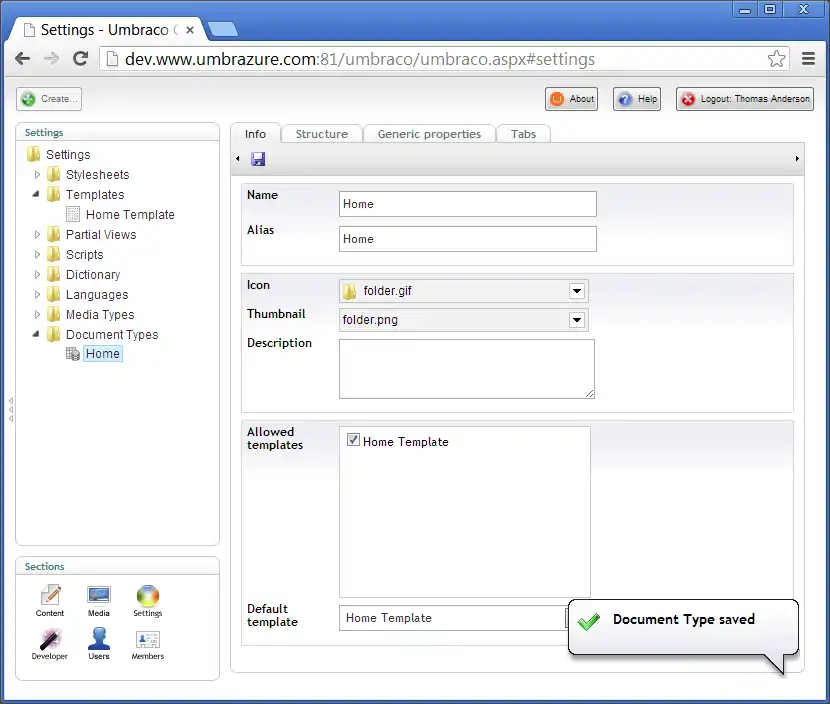Screen dimensions: 830x704
Task: Click the Stylesheets folder icon
Action: point(53,174)
